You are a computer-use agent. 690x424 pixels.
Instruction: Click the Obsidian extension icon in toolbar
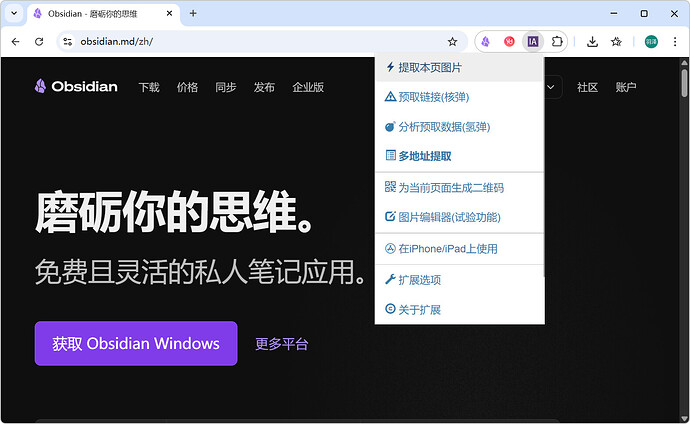486,41
